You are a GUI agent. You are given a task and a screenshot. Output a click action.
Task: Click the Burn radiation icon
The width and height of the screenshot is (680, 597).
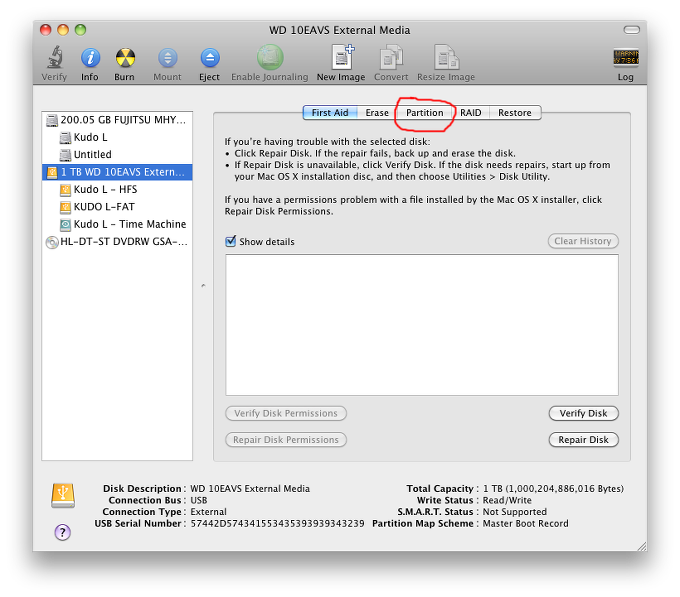point(125,58)
